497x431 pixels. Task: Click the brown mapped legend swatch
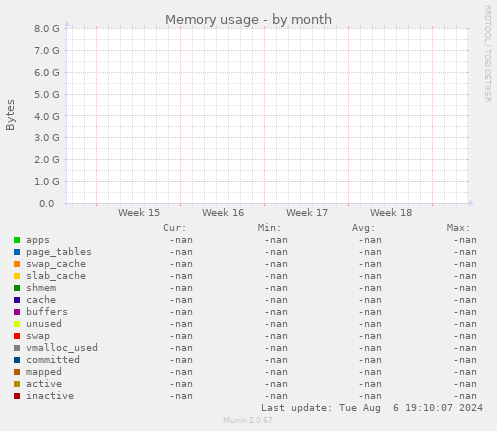click(17, 372)
